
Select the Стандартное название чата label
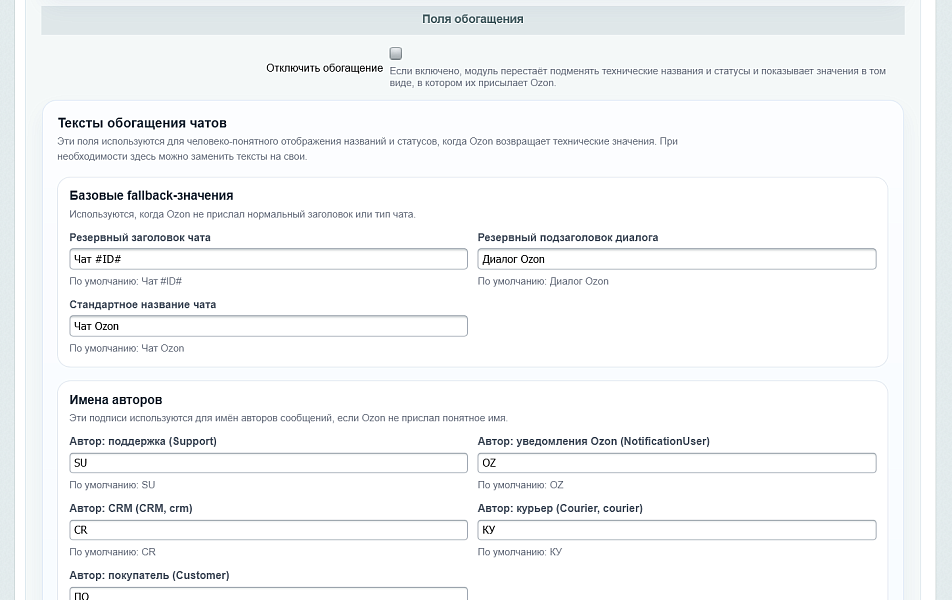coord(143,305)
